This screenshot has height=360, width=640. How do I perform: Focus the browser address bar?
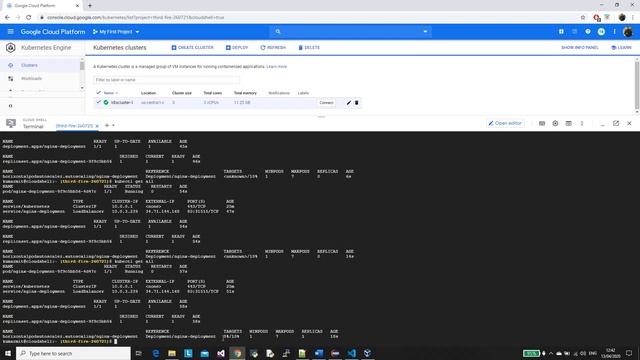click(306, 18)
